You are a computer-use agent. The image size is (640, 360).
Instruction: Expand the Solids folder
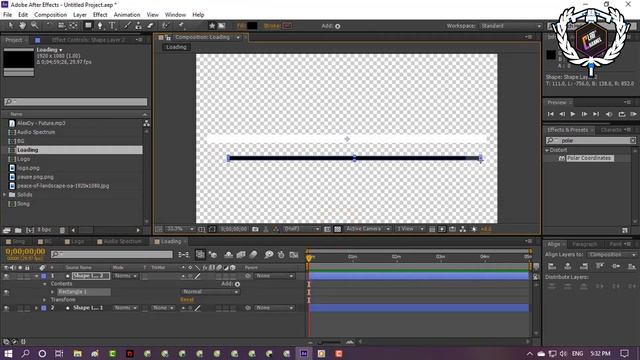[4, 195]
